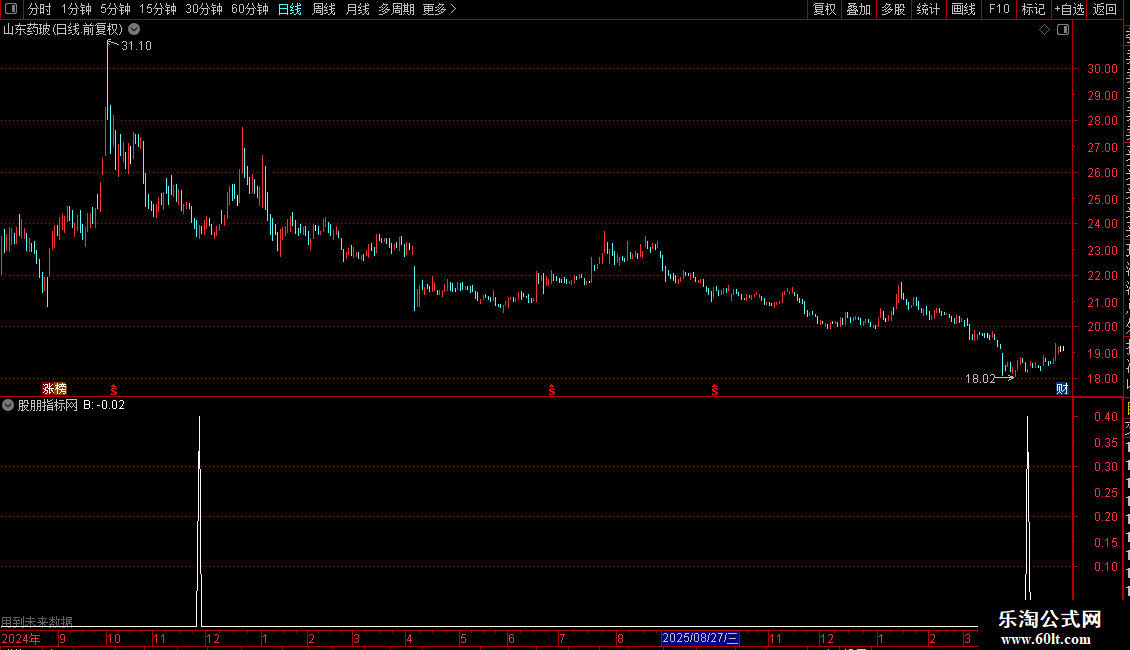Switch to the 1分钟 period
This screenshot has width=1130, height=650.
[x=76, y=9]
